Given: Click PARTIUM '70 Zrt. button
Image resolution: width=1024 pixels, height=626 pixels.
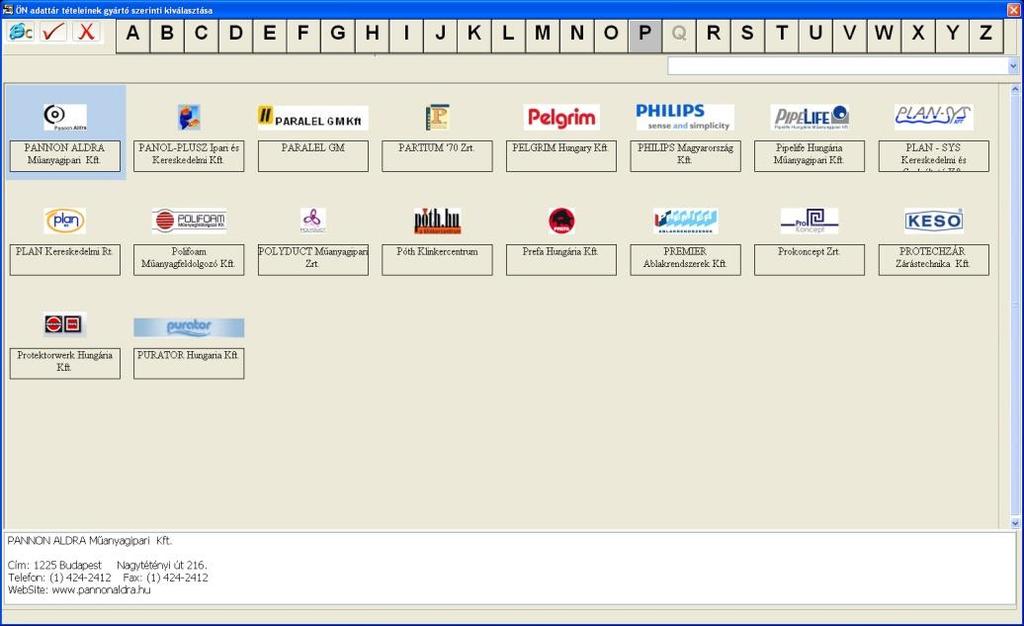Looking at the screenshot, I should pyautogui.click(x=437, y=156).
